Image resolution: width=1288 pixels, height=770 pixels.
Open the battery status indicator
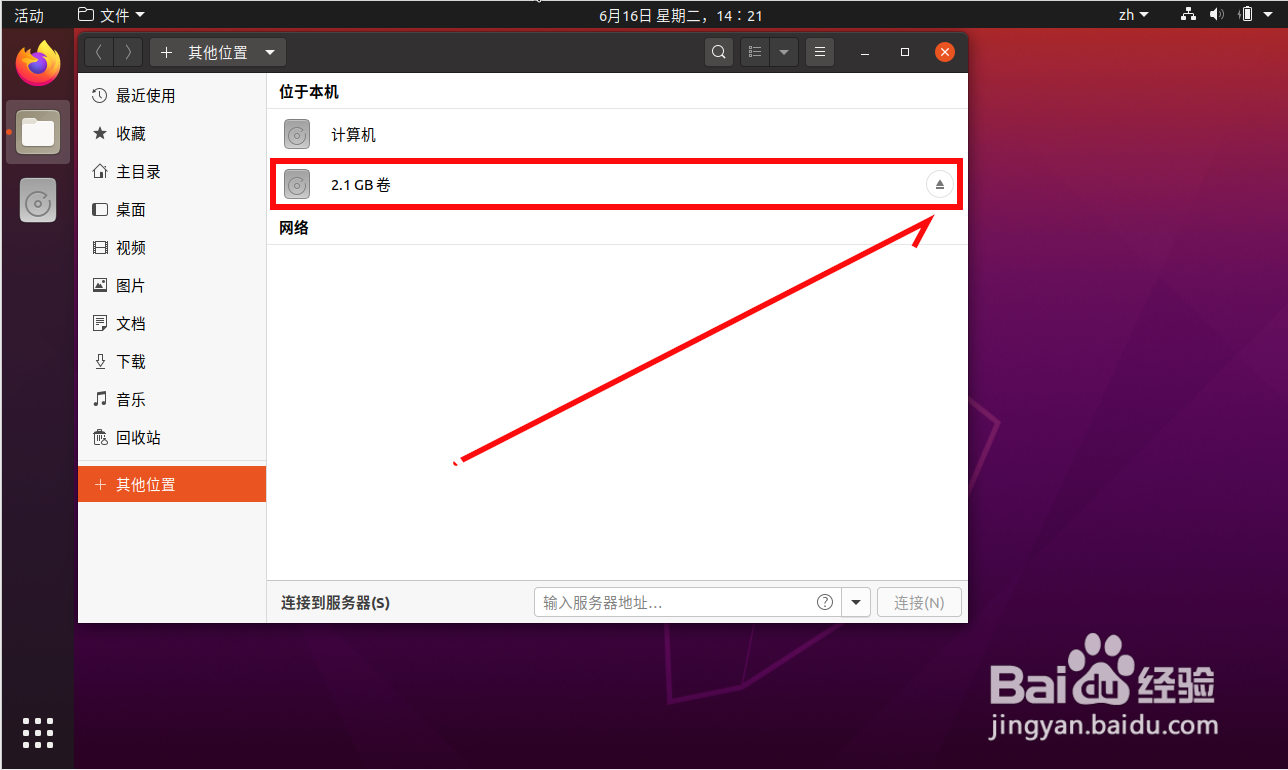point(1246,15)
